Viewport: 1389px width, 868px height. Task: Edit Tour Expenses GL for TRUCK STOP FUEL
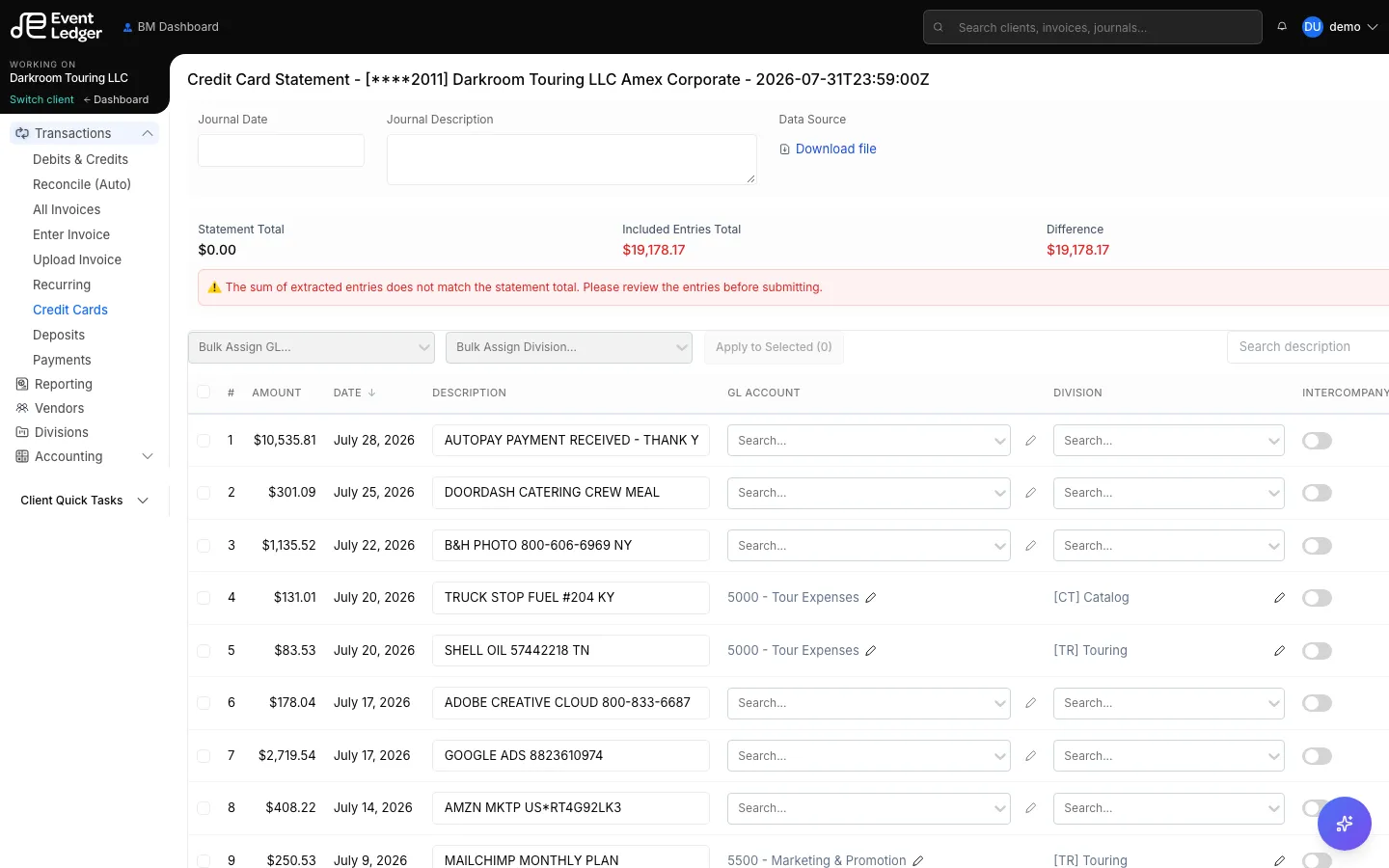(871, 598)
